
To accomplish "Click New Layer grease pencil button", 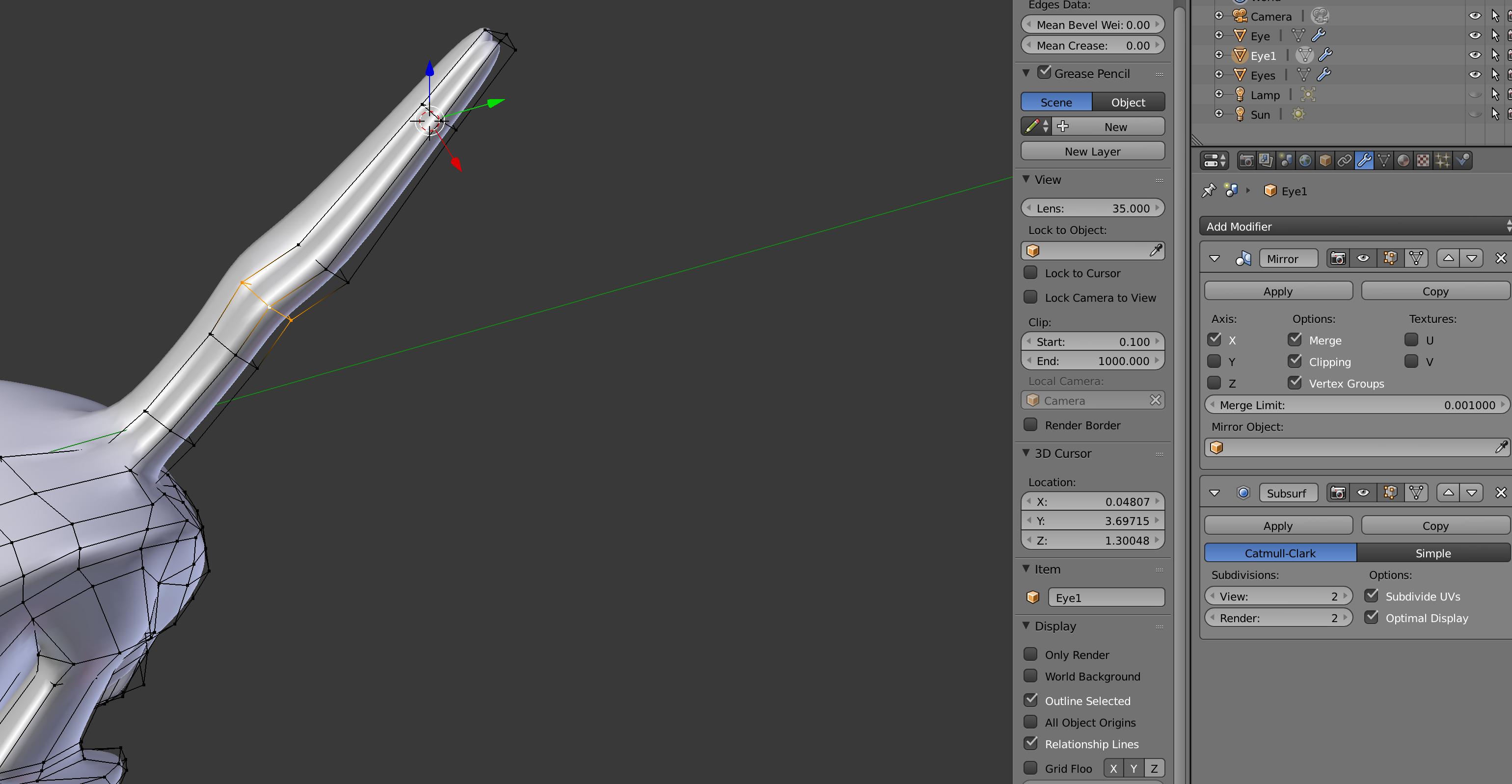I will [x=1093, y=151].
